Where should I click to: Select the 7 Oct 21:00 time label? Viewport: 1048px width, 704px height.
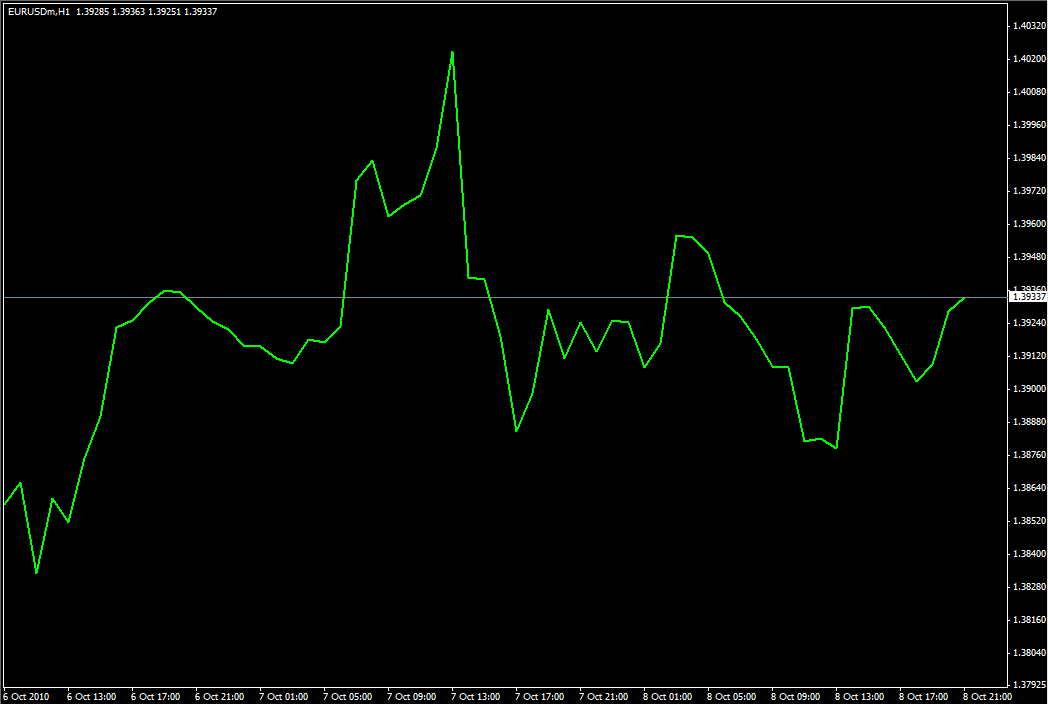pyautogui.click(x=604, y=697)
